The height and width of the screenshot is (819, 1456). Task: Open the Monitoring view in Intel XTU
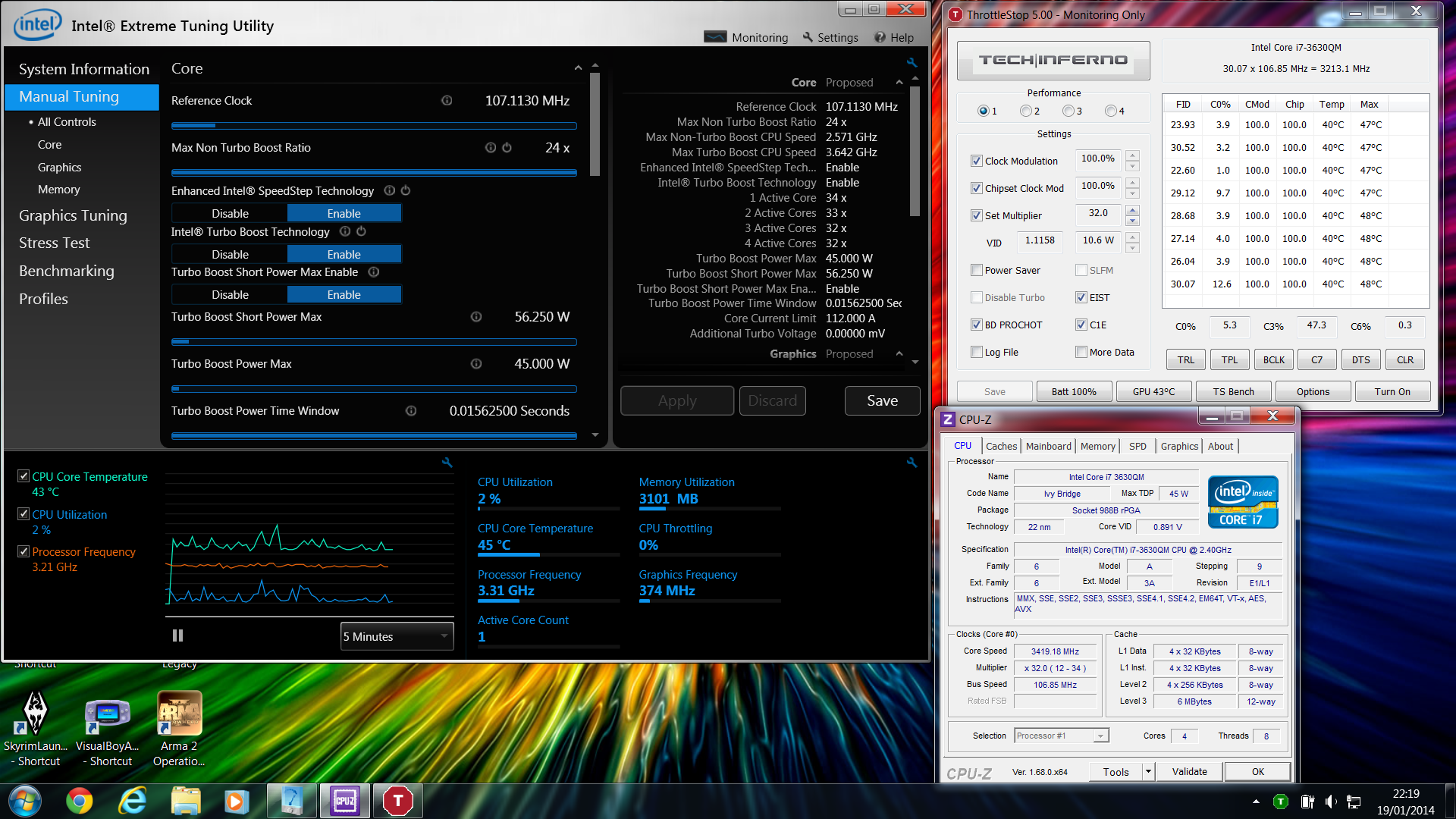(x=746, y=37)
